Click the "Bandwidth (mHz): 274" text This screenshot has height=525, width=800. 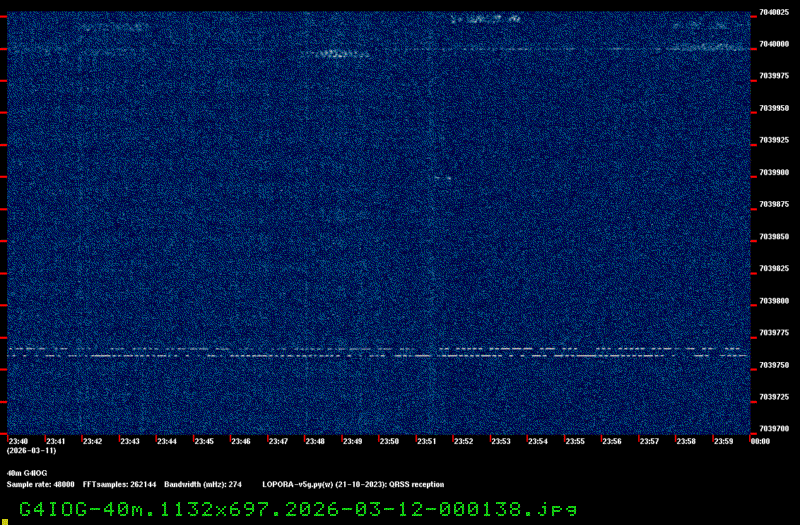point(203,485)
